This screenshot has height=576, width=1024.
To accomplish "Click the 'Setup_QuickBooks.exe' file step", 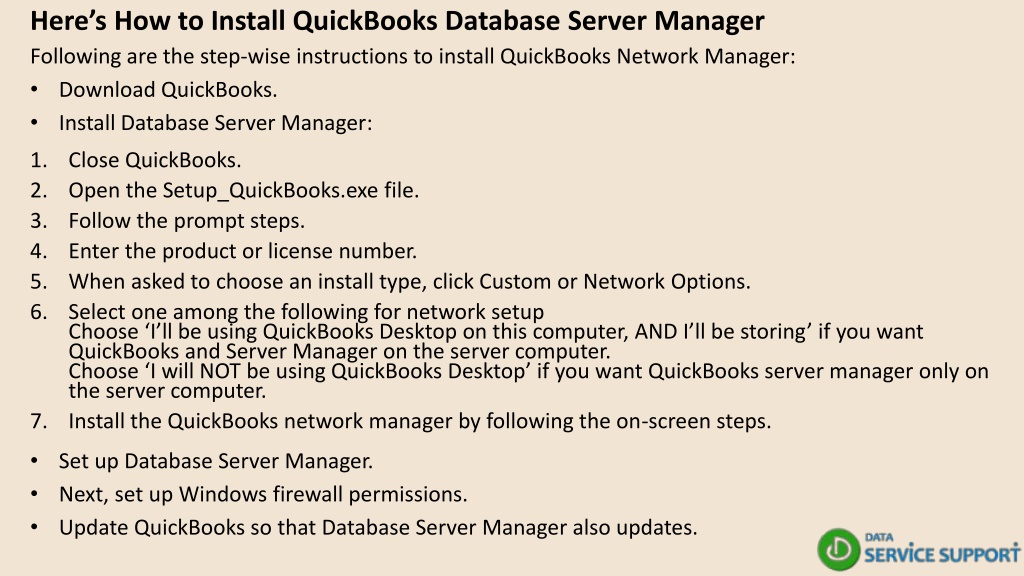I will click(244, 190).
